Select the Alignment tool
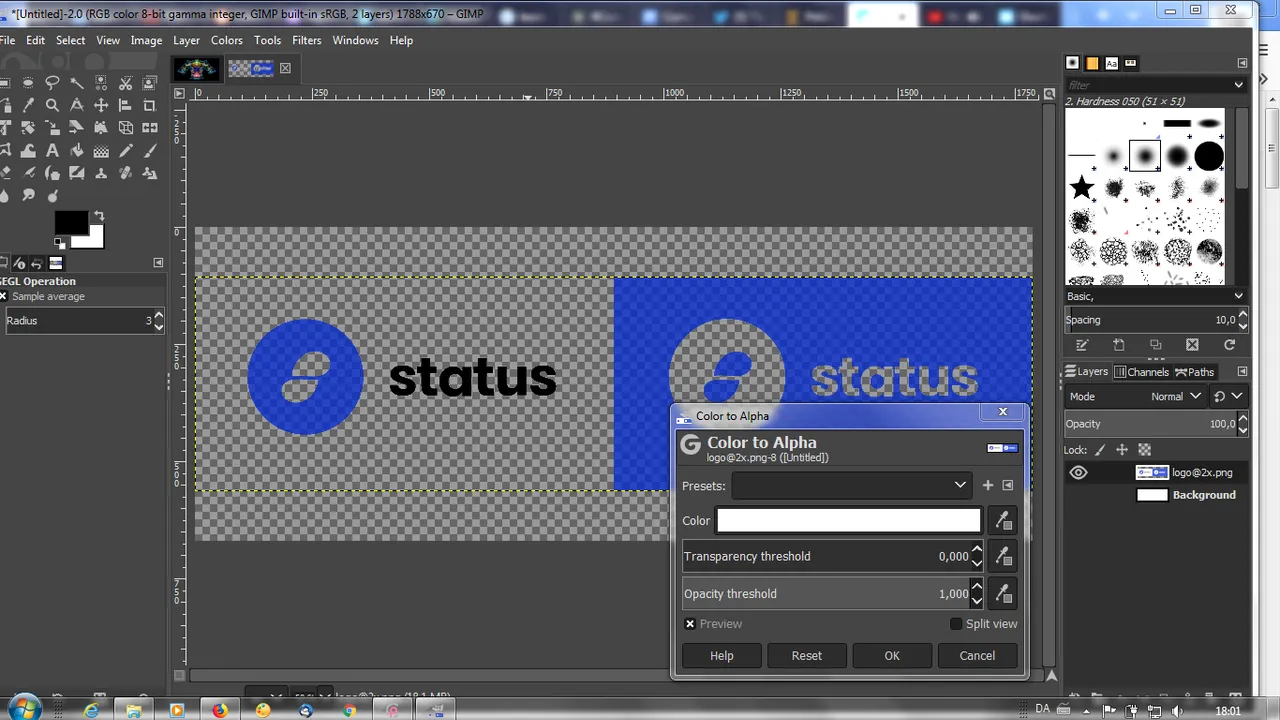The height and width of the screenshot is (720, 1280). 125,105
